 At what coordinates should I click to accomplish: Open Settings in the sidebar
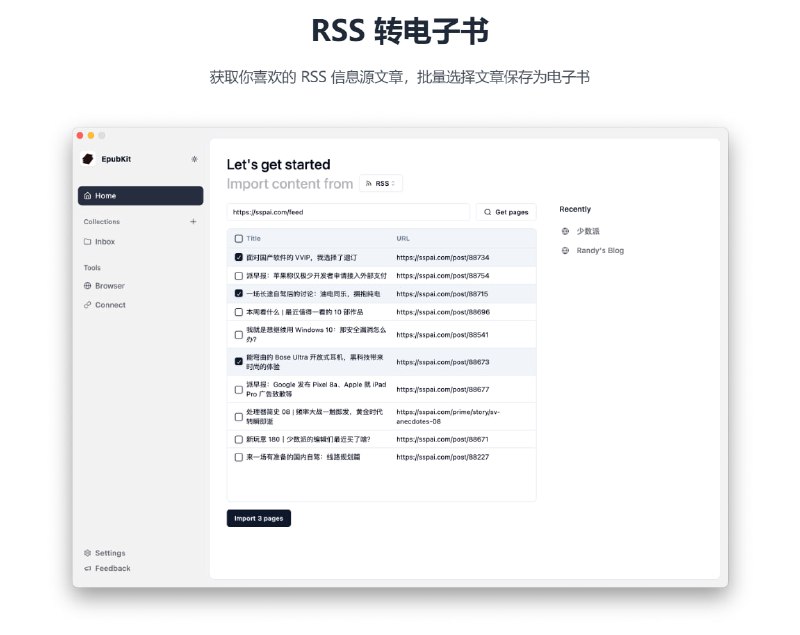(x=109, y=553)
